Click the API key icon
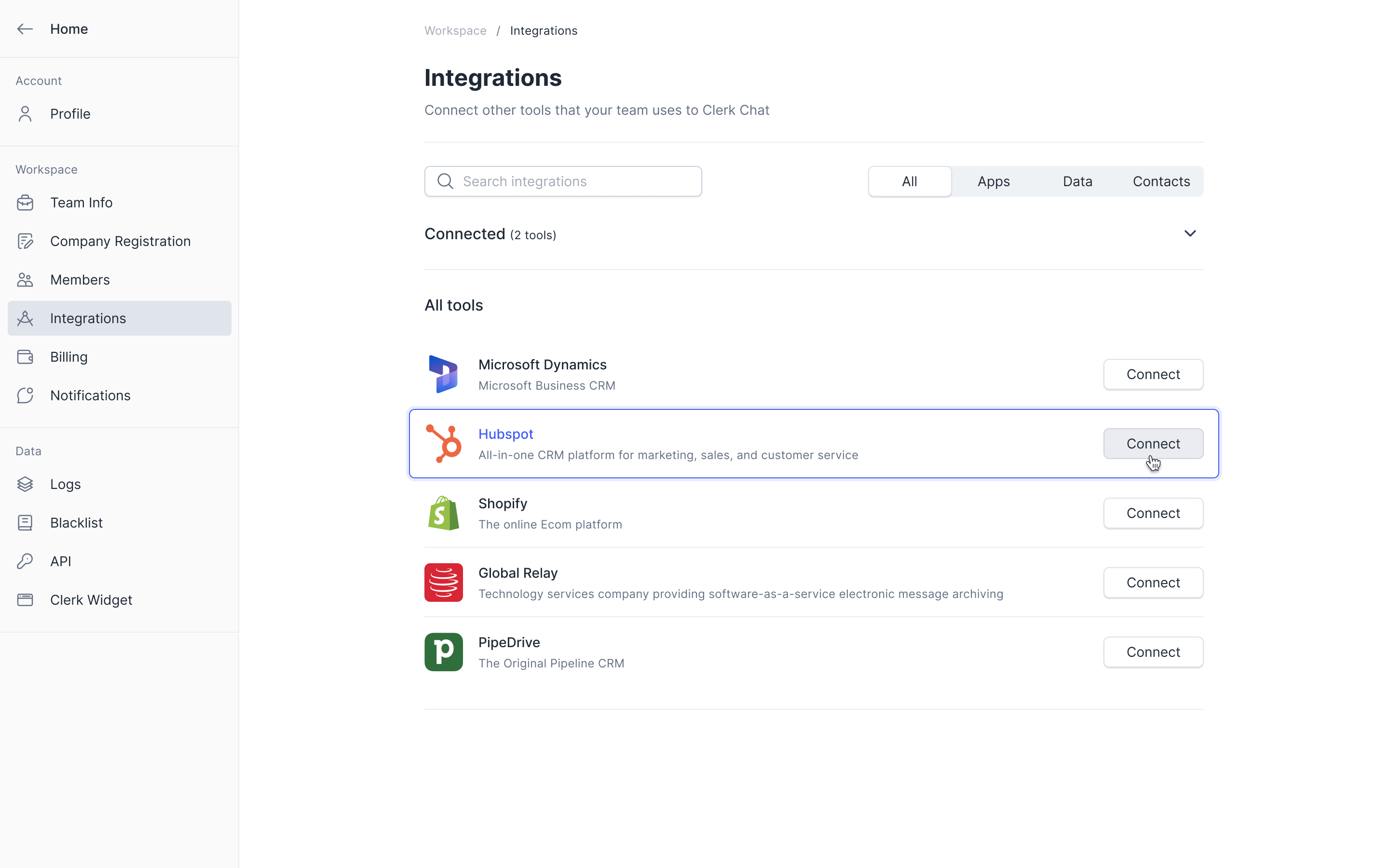 pos(25,561)
